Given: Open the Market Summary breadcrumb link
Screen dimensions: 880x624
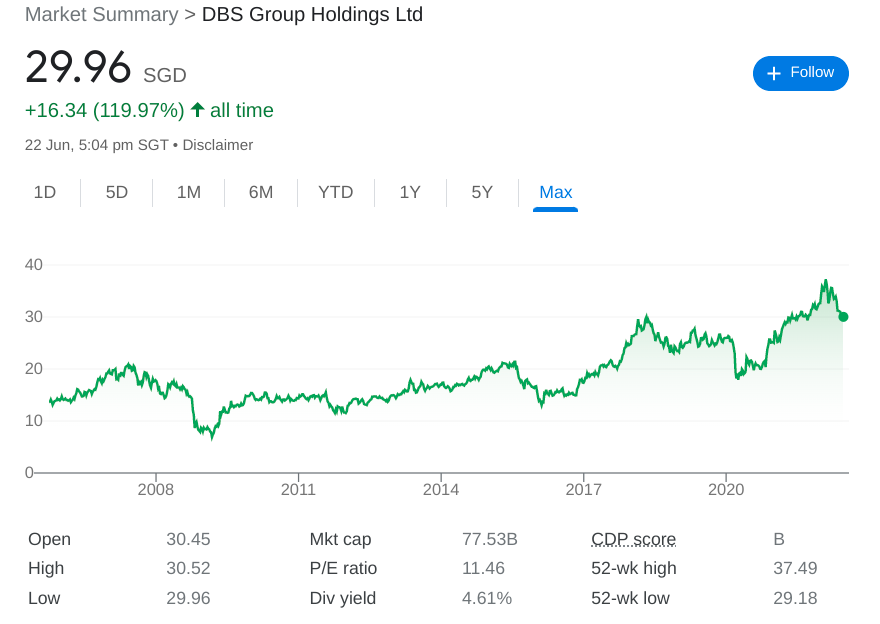Looking at the screenshot, I should click(102, 15).
